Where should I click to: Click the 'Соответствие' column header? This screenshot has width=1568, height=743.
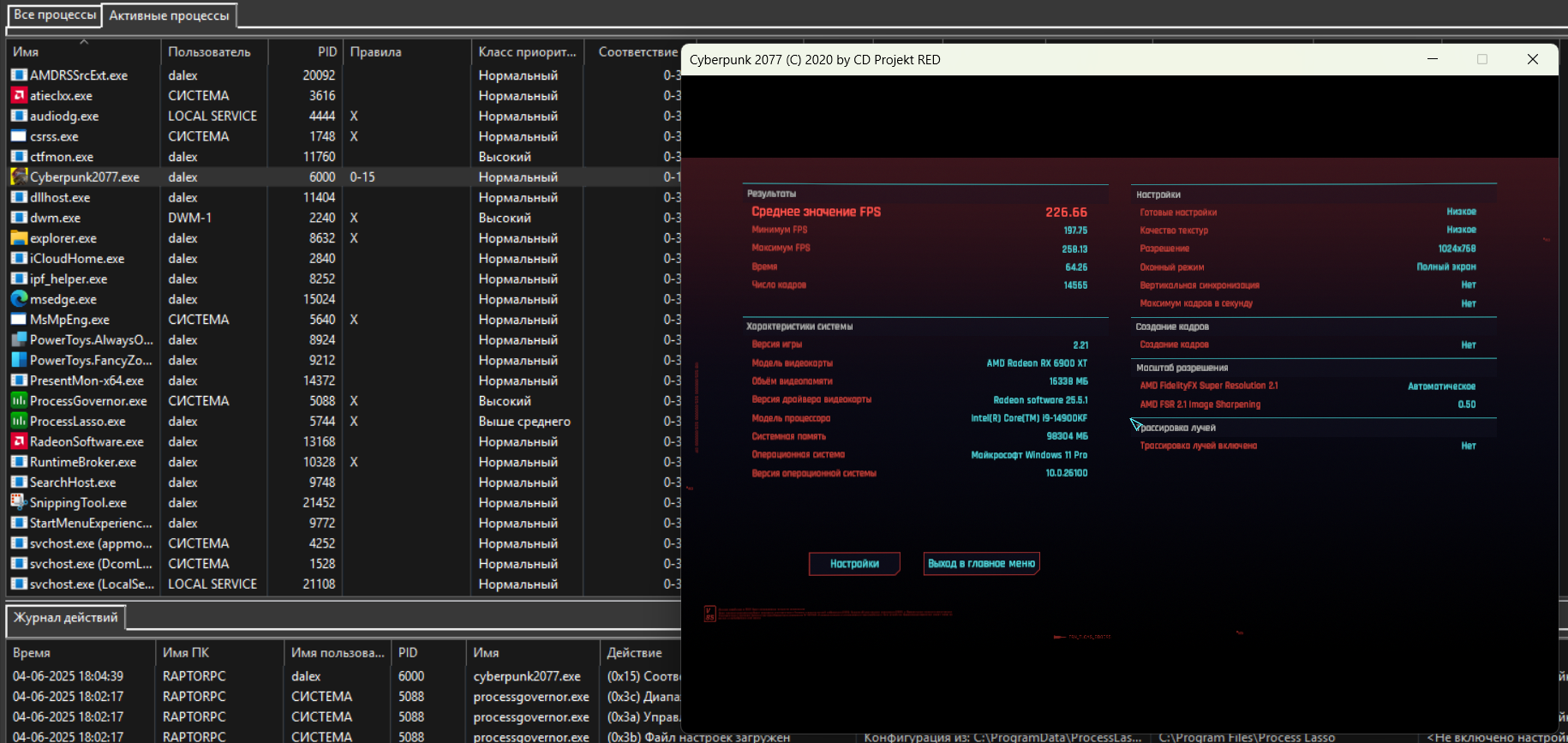(x=637, y=51)
